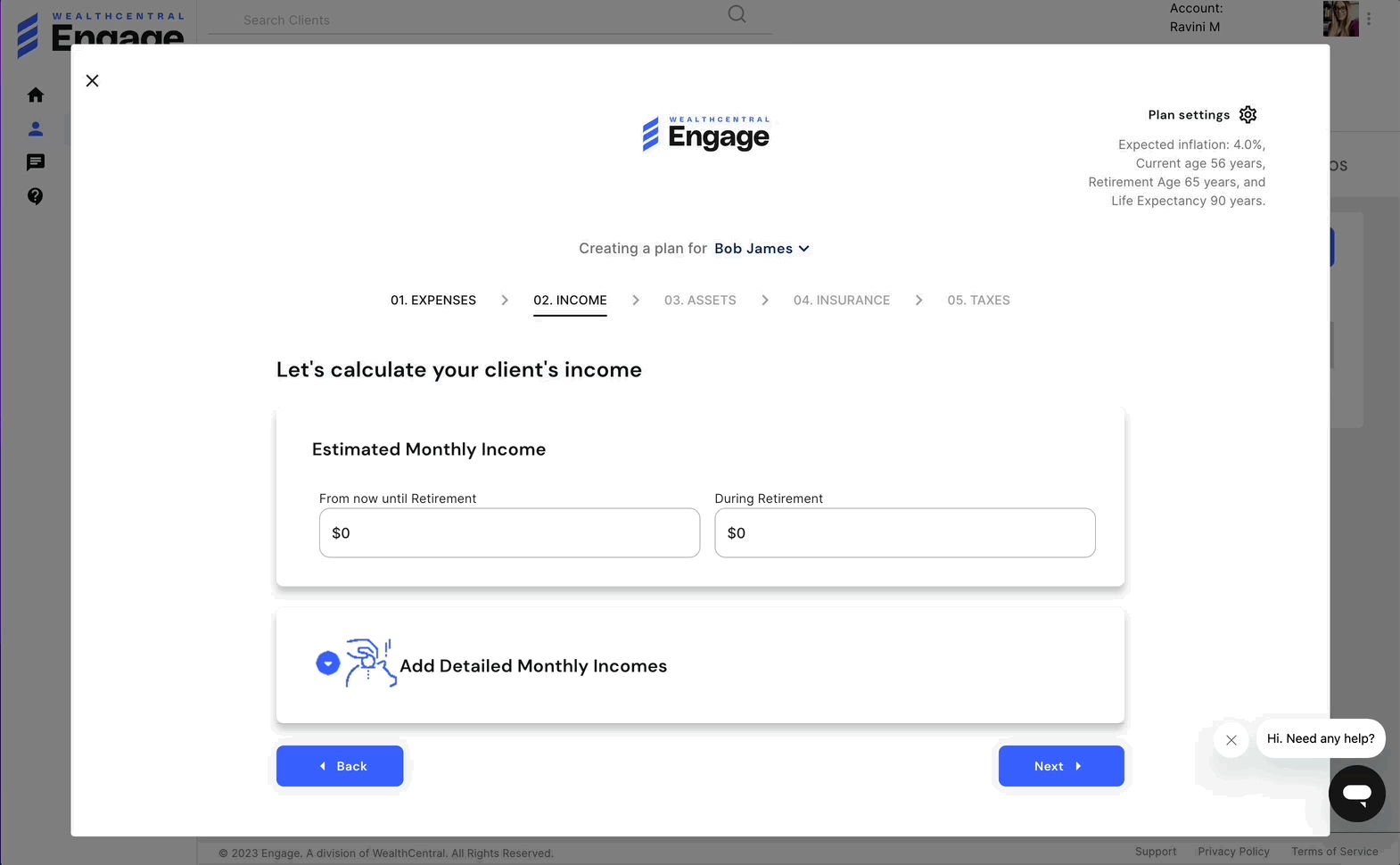Image resolution: width=1400 pixels, height=865 pixels.
Task: Focus the From now until Retirement field
Action: (509, 533)
